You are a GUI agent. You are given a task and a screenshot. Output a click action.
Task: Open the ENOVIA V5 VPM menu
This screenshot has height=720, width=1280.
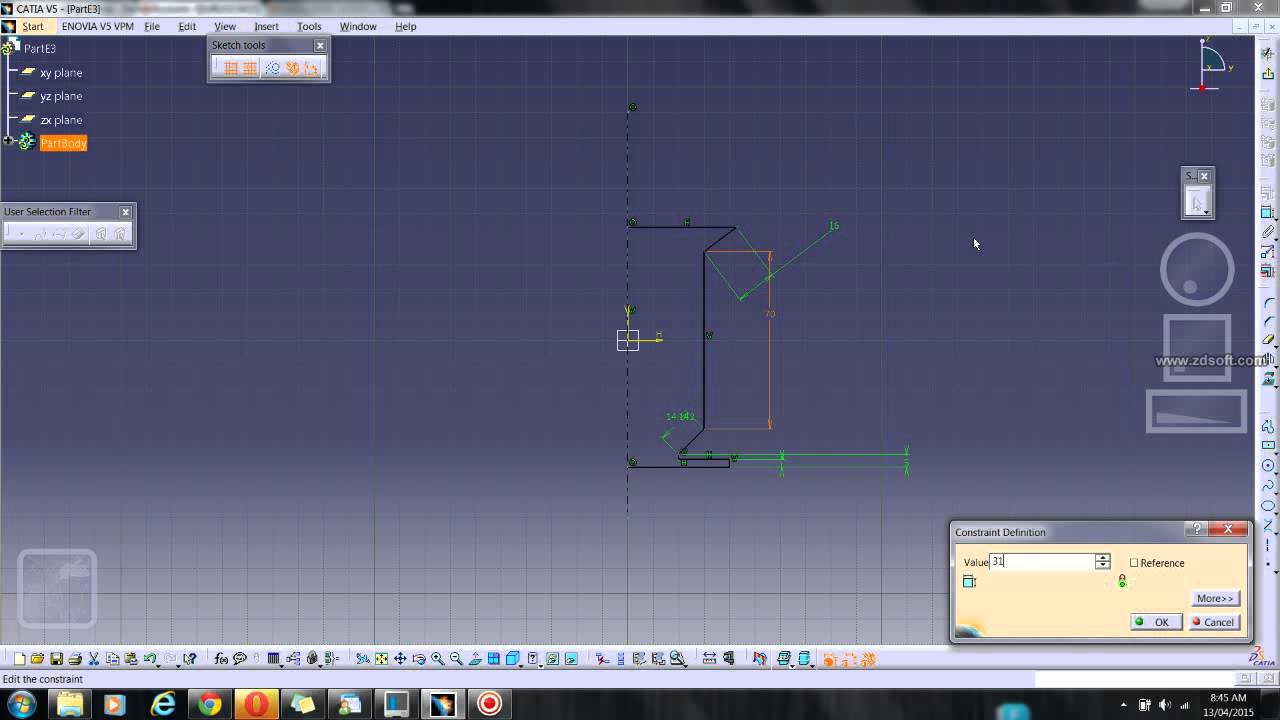97,26
